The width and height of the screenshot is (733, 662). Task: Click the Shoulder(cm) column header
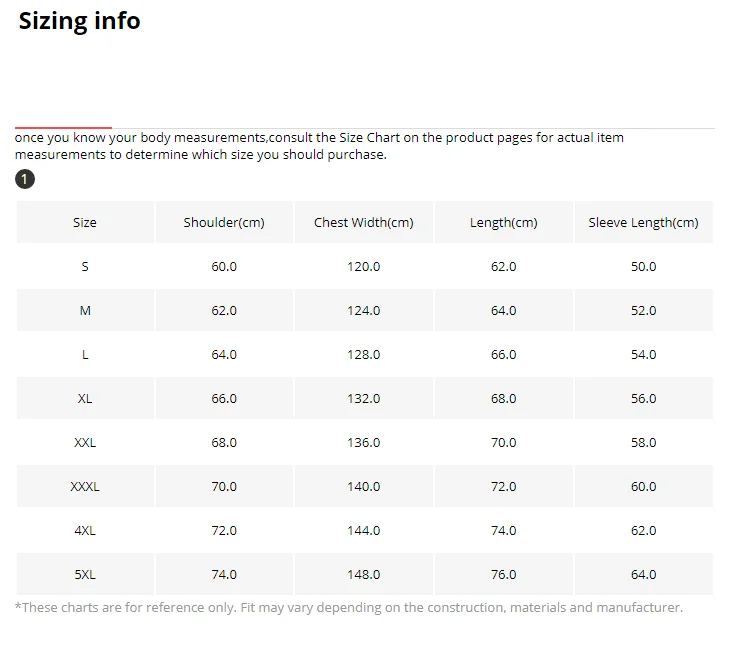tap(224, 222)
